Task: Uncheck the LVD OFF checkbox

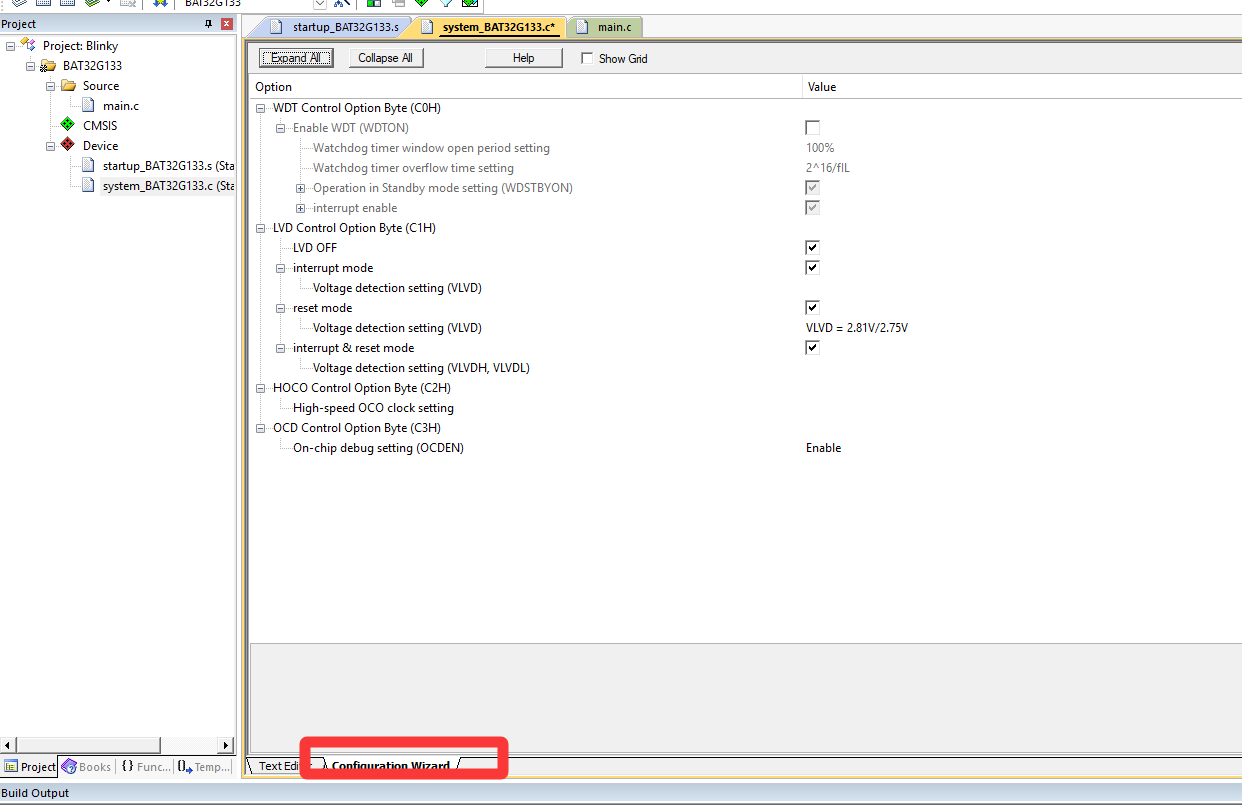Action: pos(813,248)
